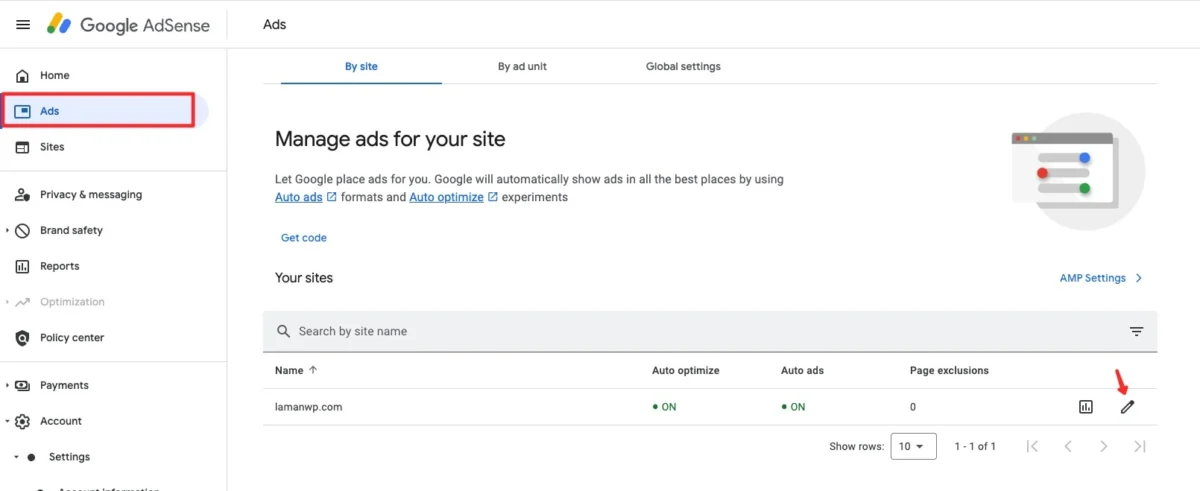Image resolution: width=1200 pixels, height=491 pixels.
Task: Click the Brand safety blocked icon
Action: [22, 231]
